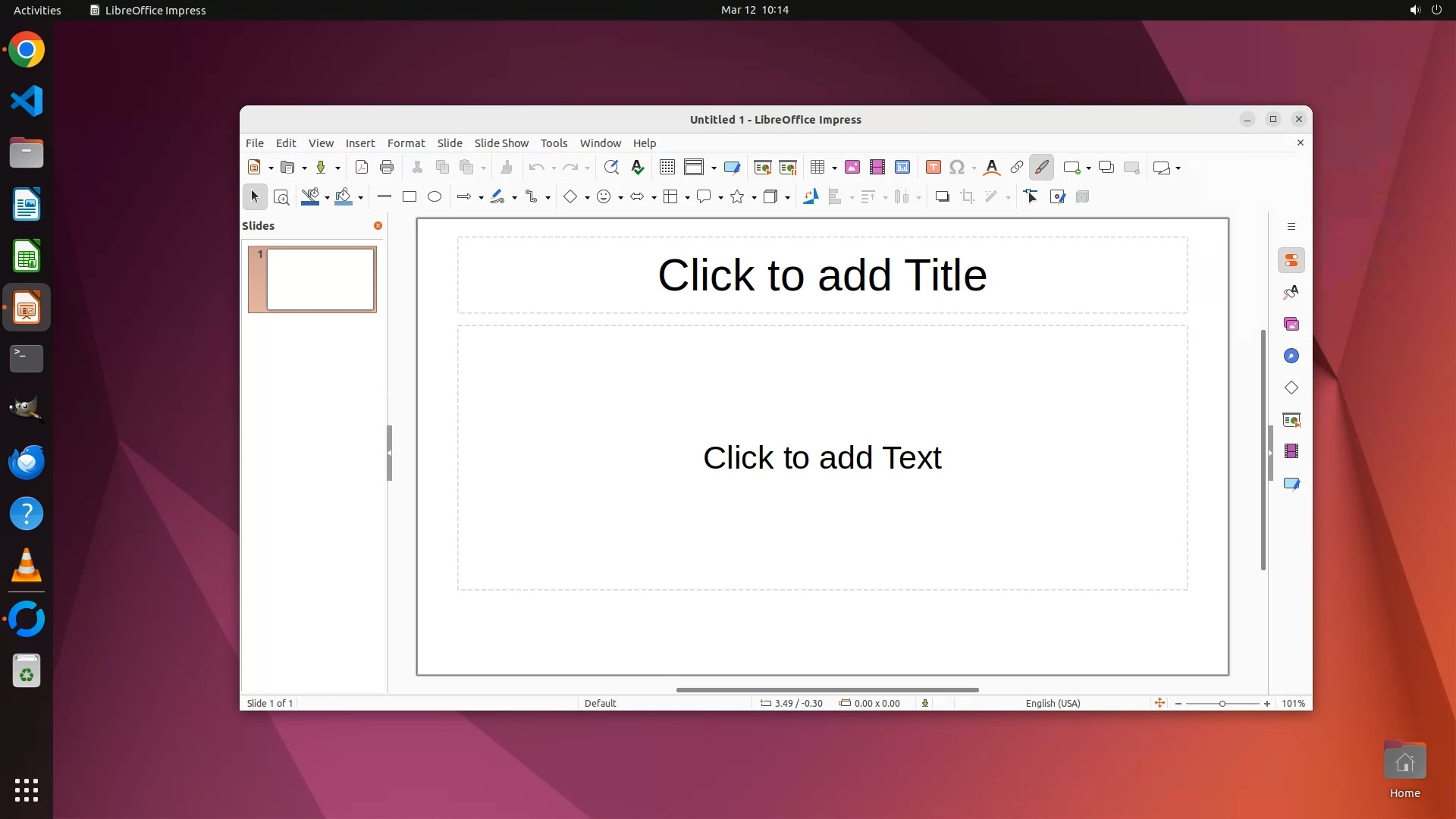Select the Ellipse drawing tool
Image resolution: width=1456 pixels, height=819 pixels.
(435, 197)
